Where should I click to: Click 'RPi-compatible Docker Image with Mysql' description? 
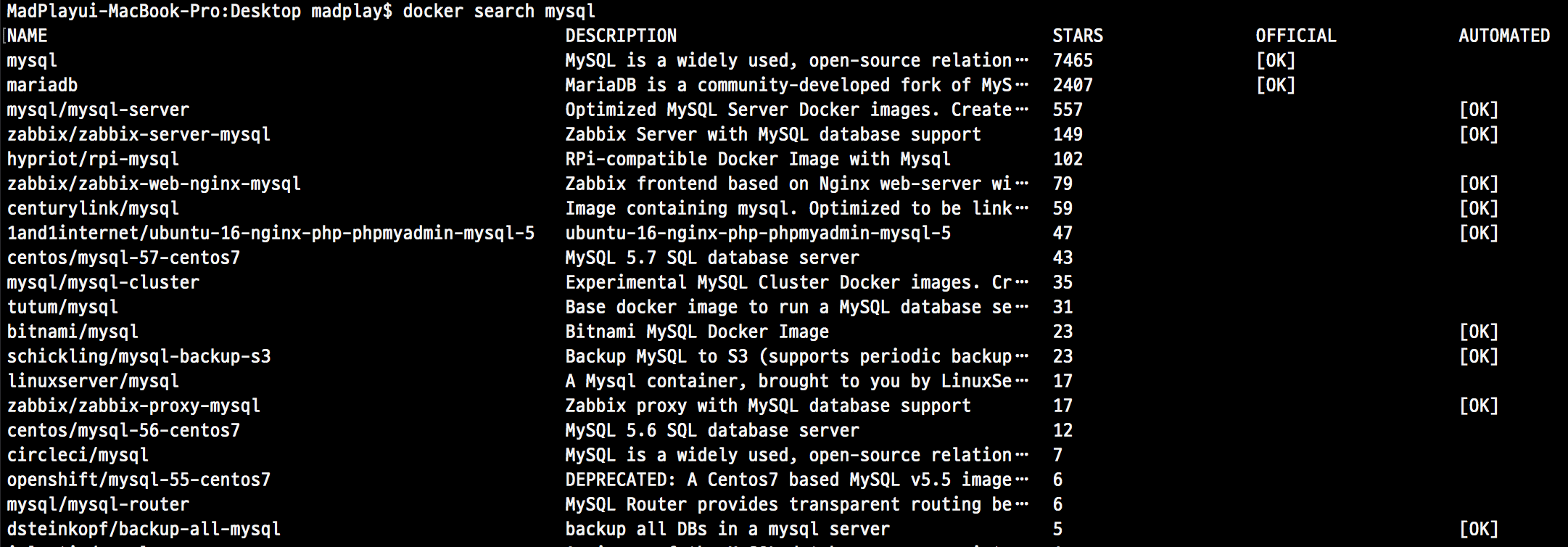pyautogui.click(x=758, y=159)
